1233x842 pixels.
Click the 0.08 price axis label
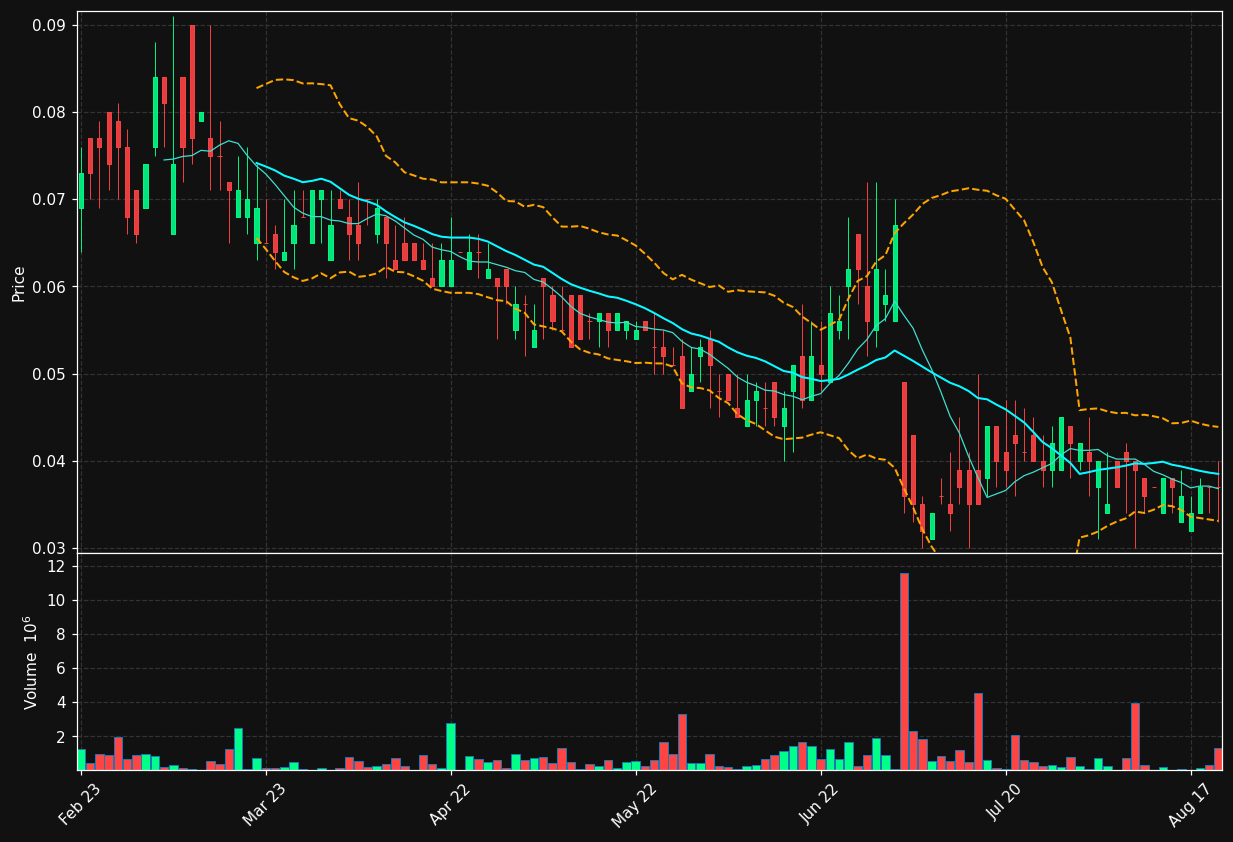51,112
